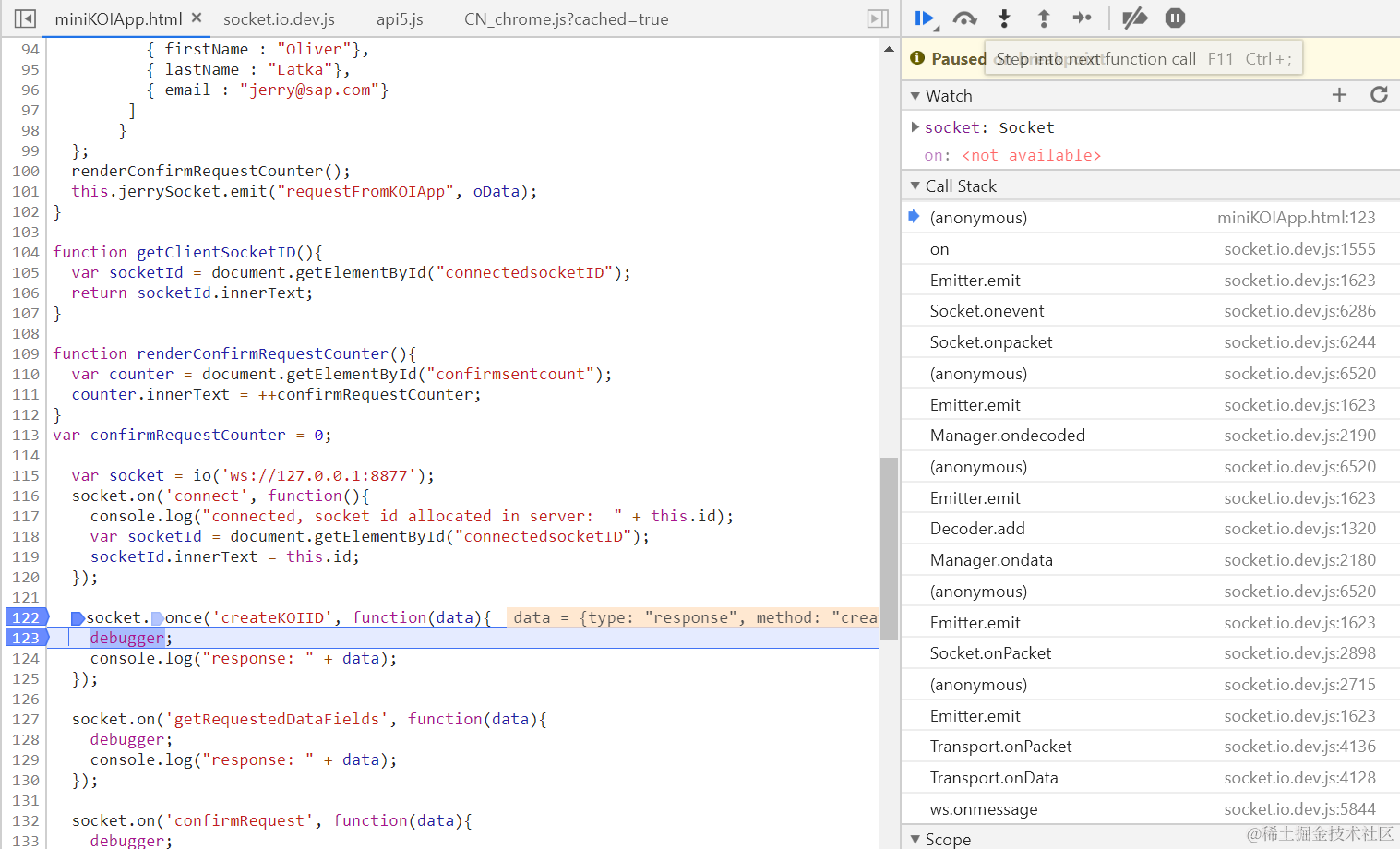Click the code editor vertical scrollbar thumb
Image resolution: width=1400 pixels, height=849 pixels.
pos(889,548)
